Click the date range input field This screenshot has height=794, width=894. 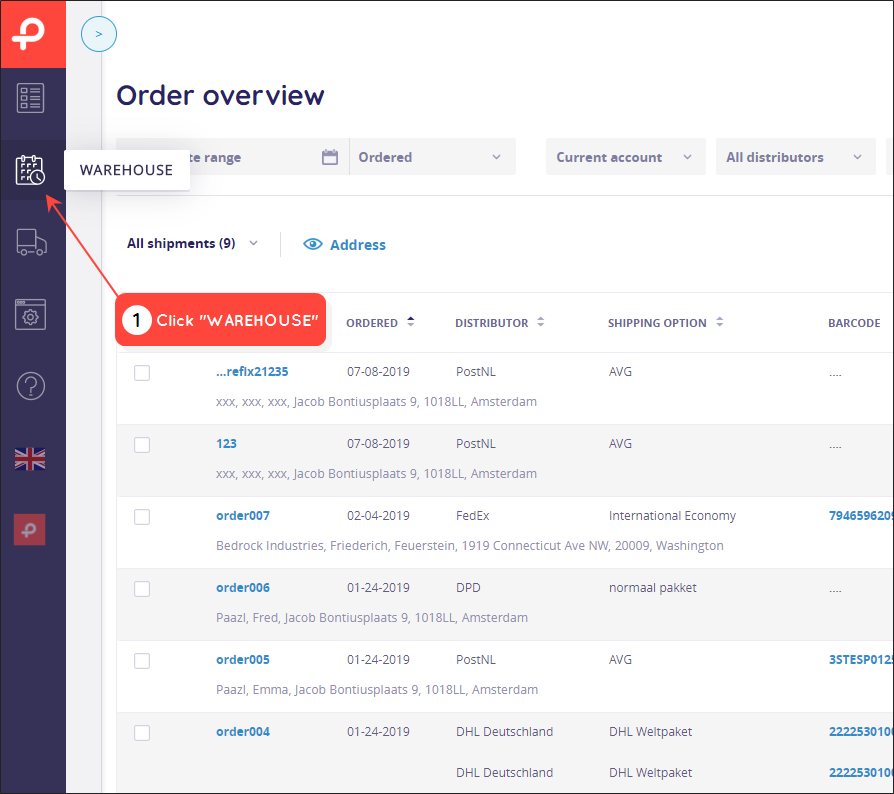[233, 157]
